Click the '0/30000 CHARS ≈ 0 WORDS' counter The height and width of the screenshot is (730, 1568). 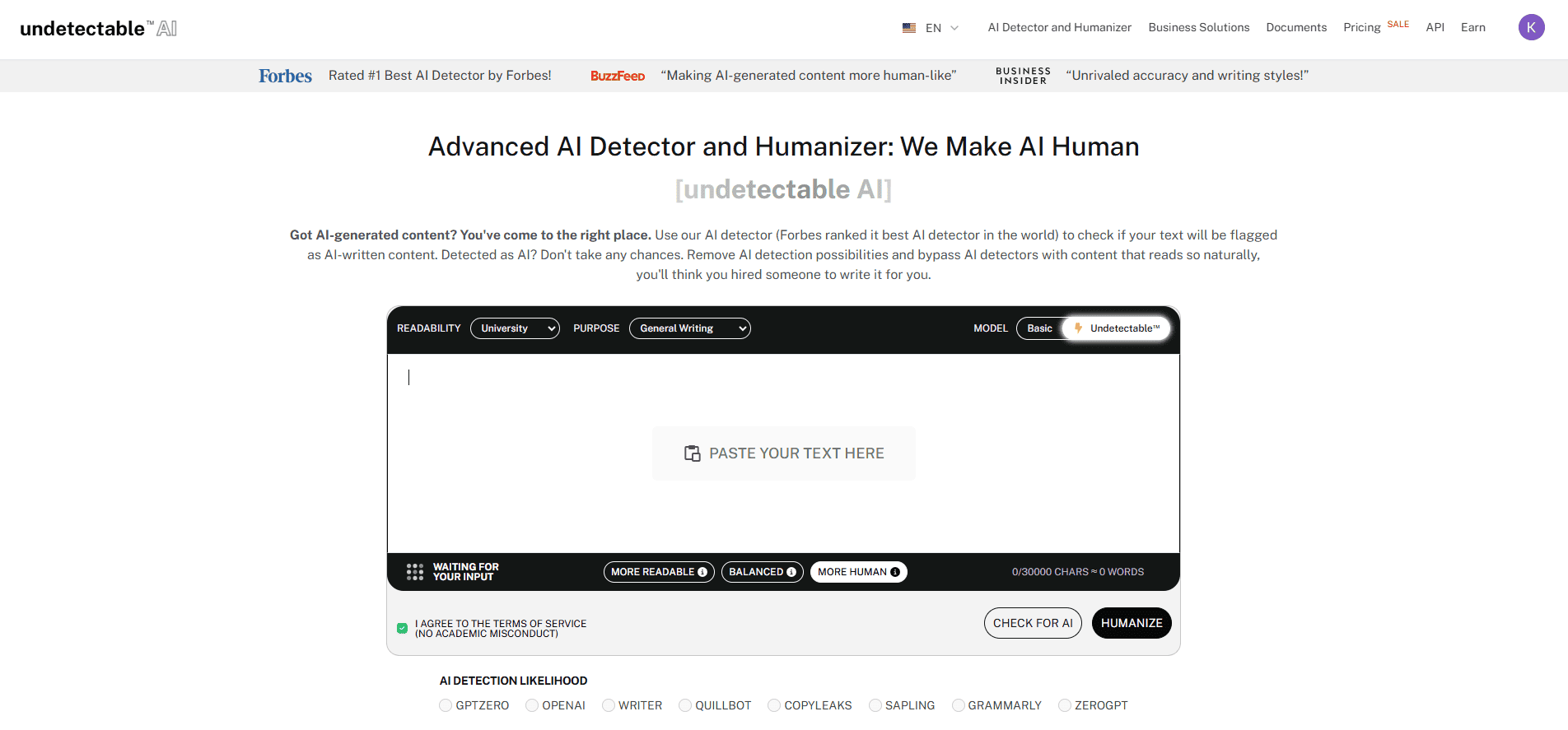[1077, 572]
